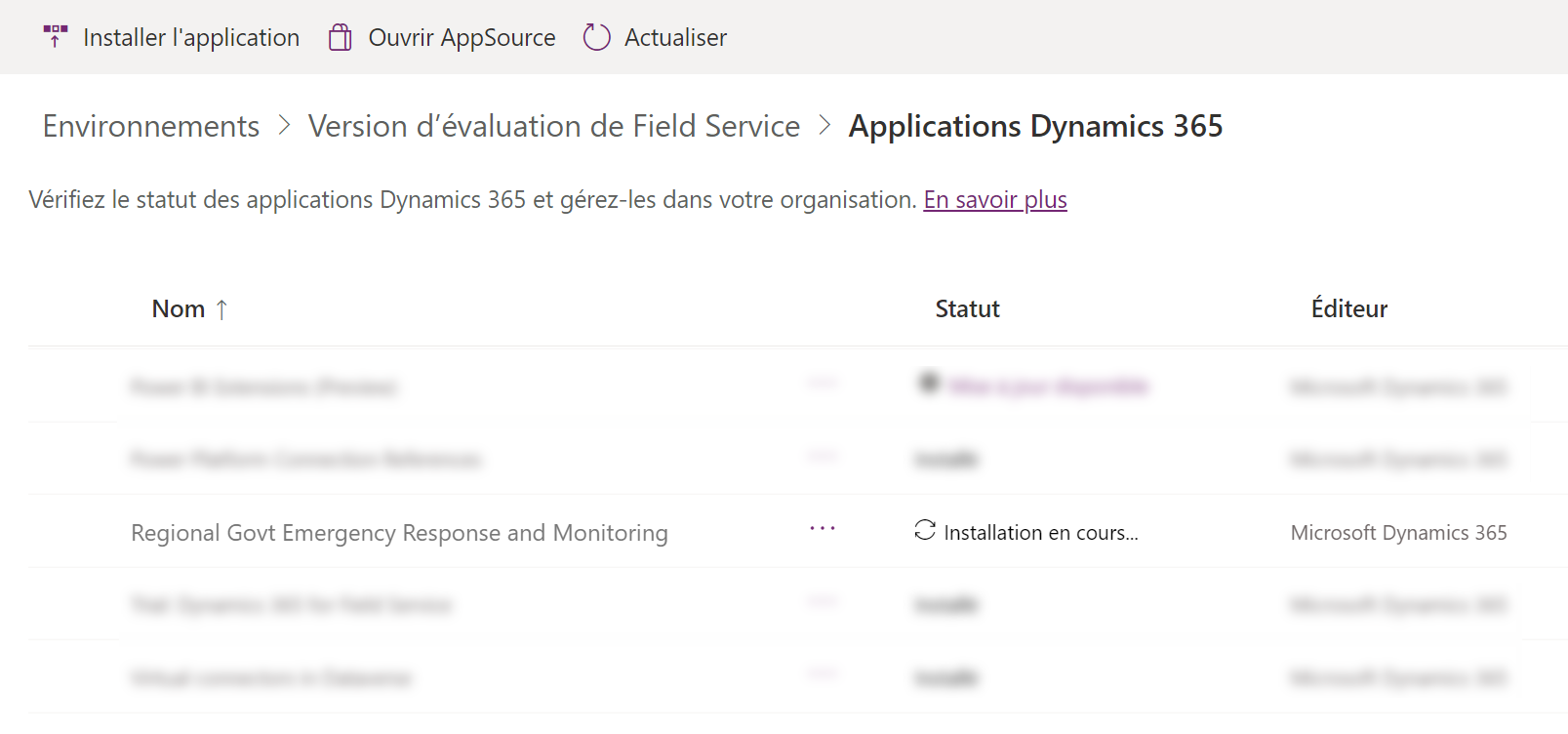Click the Ouvrir AppSource label
Image resolution: width=1568 pixels, height=734 pixels.
click(x=462, y=37)
